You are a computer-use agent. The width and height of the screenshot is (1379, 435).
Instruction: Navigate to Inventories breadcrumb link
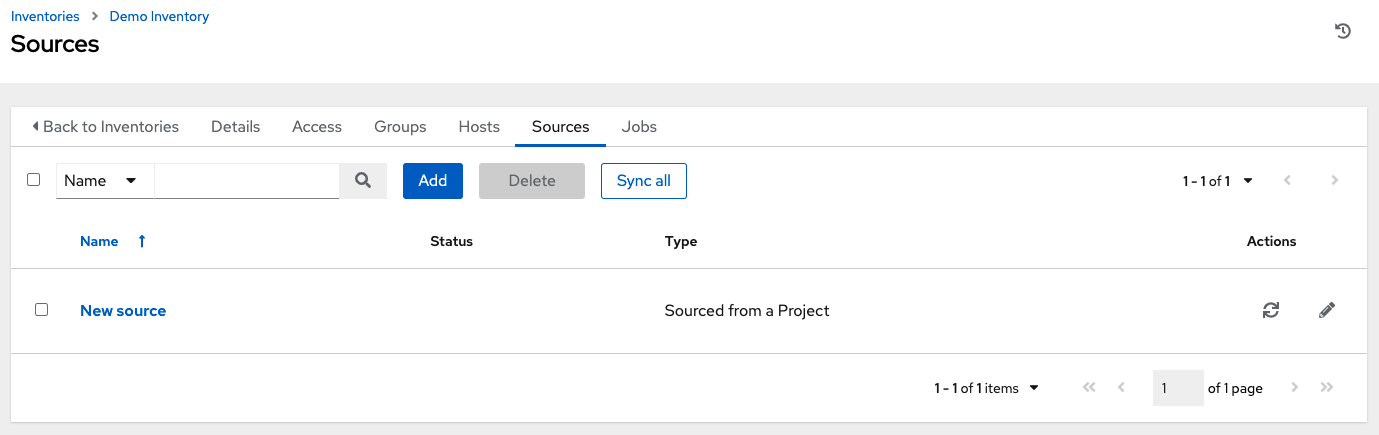click(x=45, y=17)
